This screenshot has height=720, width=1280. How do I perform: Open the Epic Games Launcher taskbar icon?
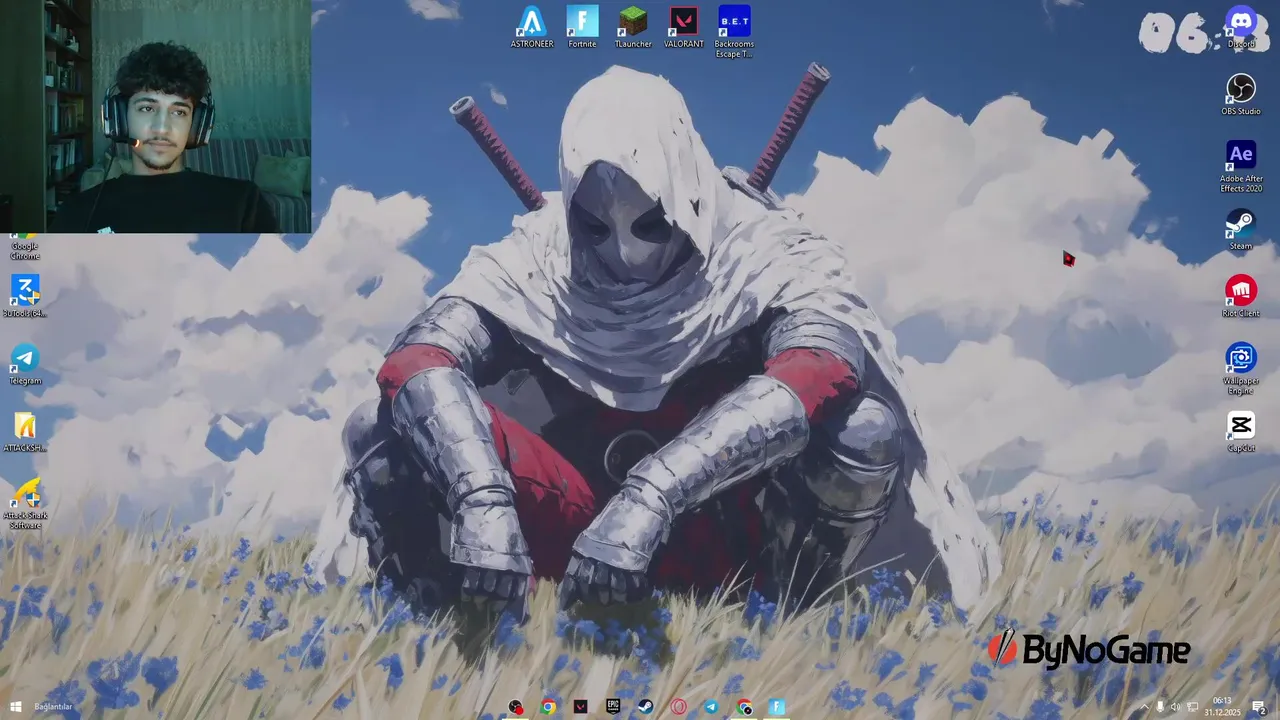pyautogui.click(x=613, y=707)
